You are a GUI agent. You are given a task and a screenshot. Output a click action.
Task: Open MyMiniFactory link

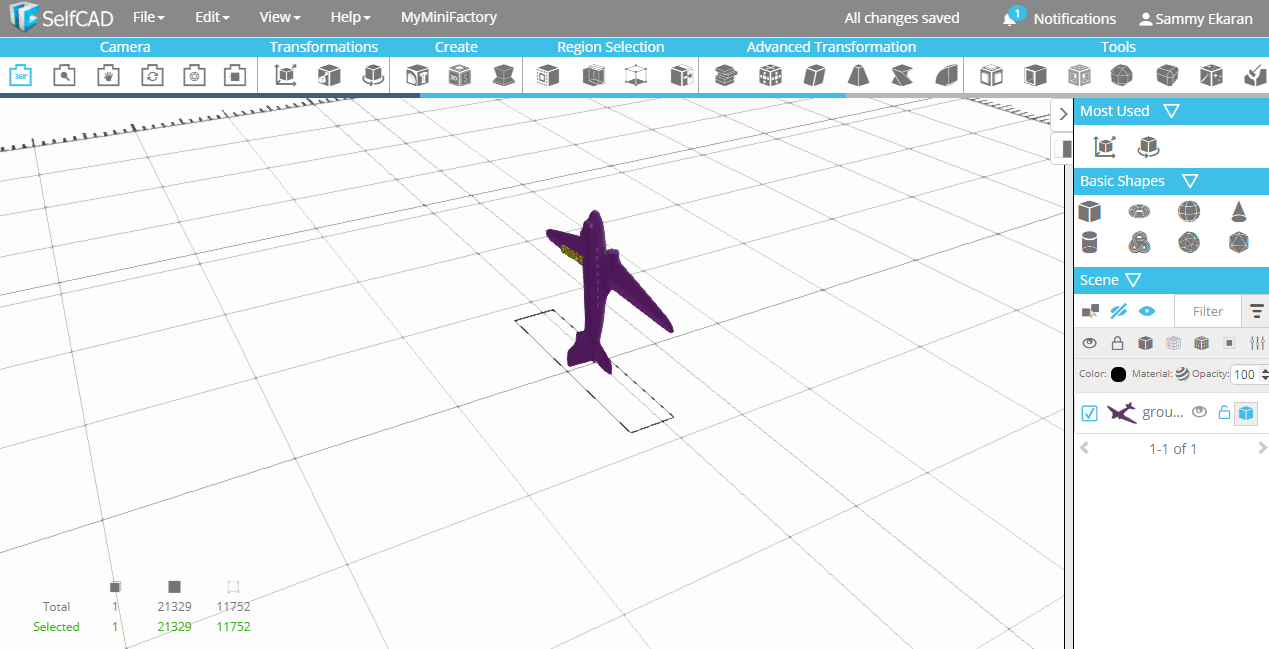[x=449, y=17]
